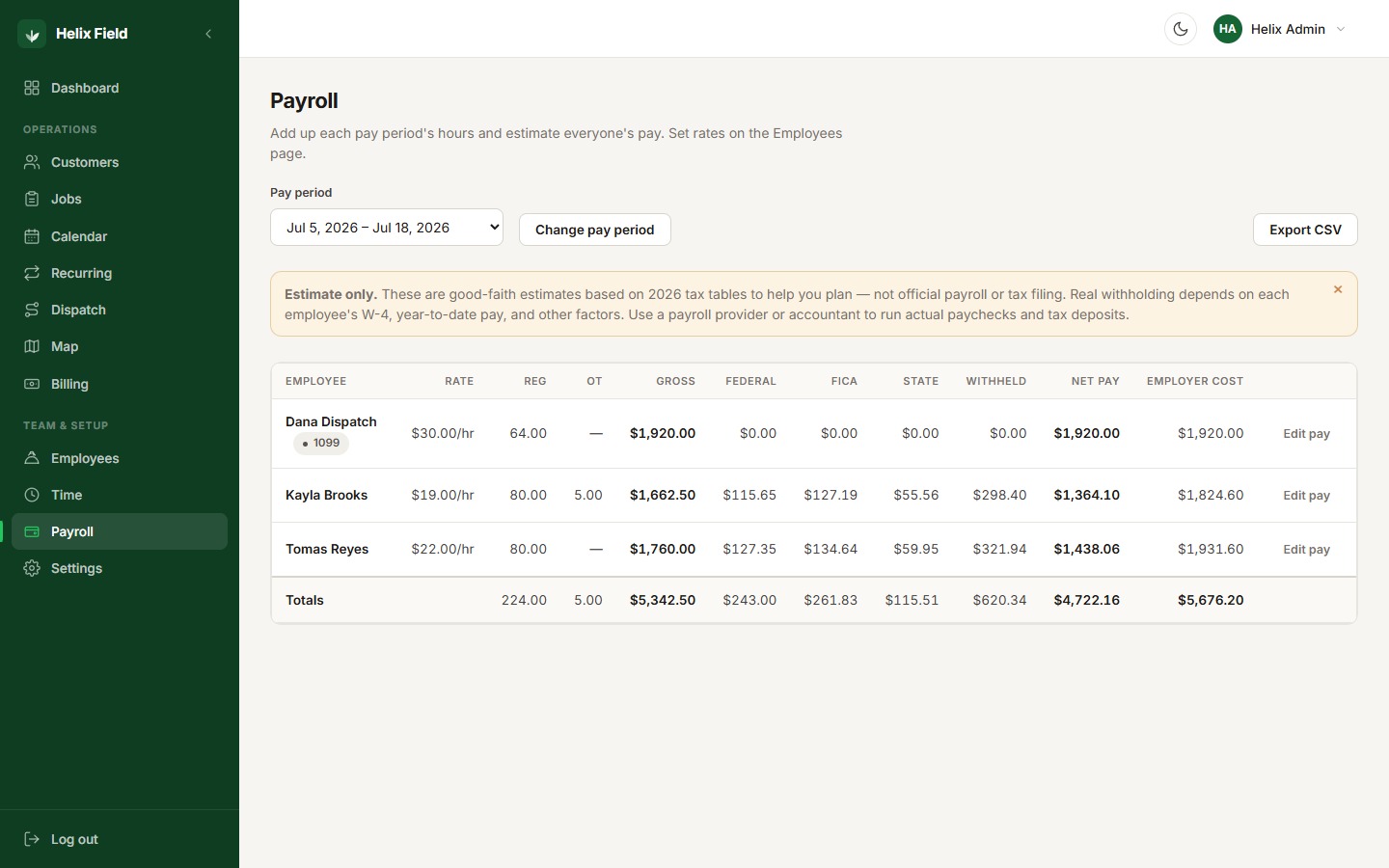Click employee name Kayla Brooks
This screenshot has height=868, width=1389.
pos(326,495)
